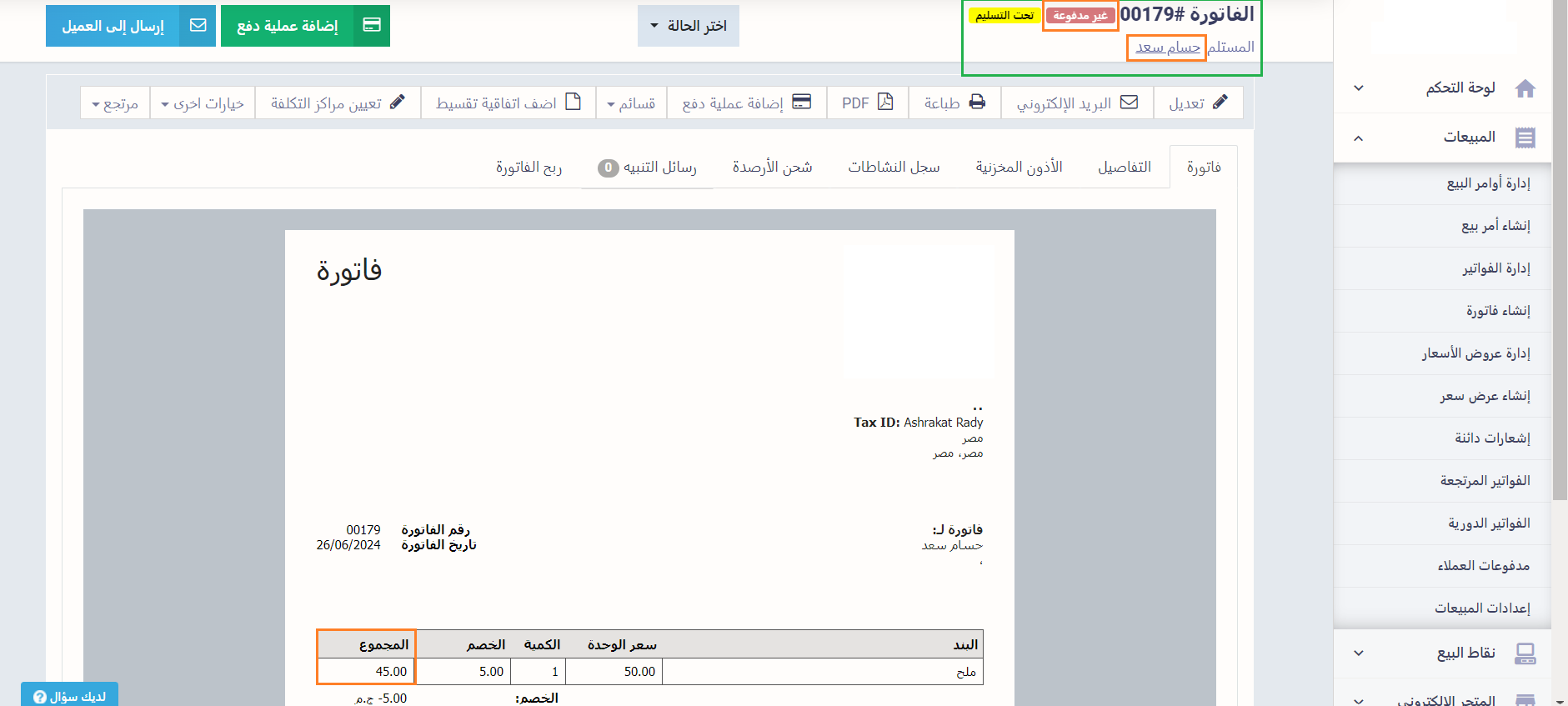The height and width of the screenshot is (706, 1568).
Task: Click the printer icon to print invoice
Action: (x=977, y=103)
